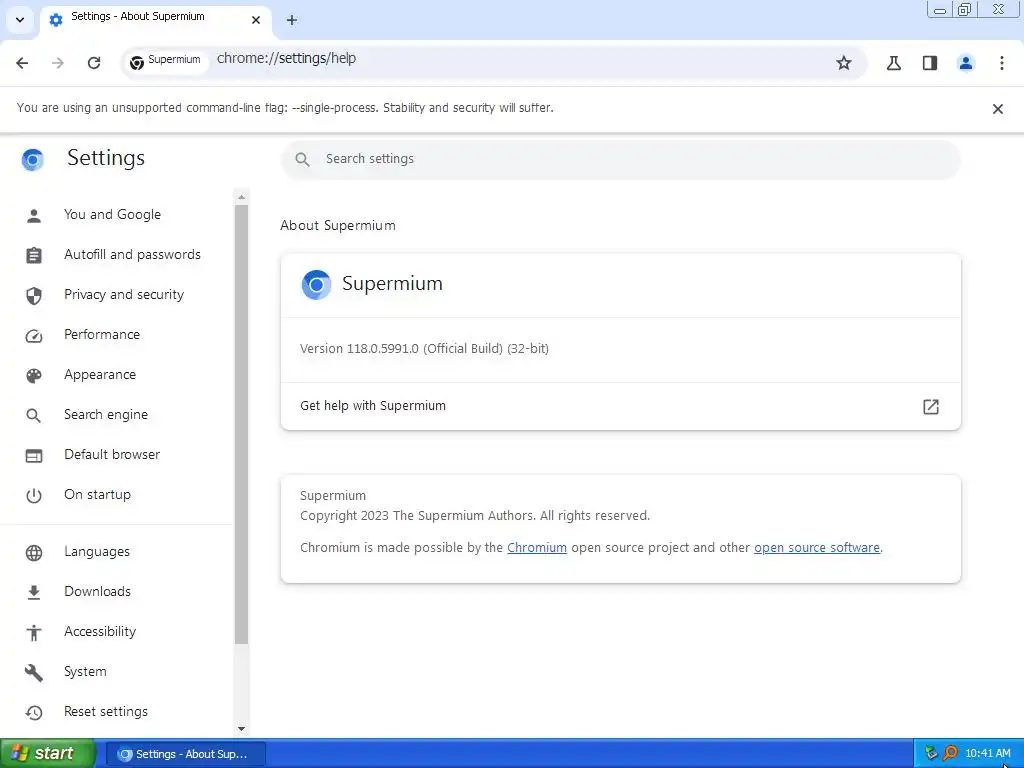Click the Supermium site info chip

[x=166, y=61]
